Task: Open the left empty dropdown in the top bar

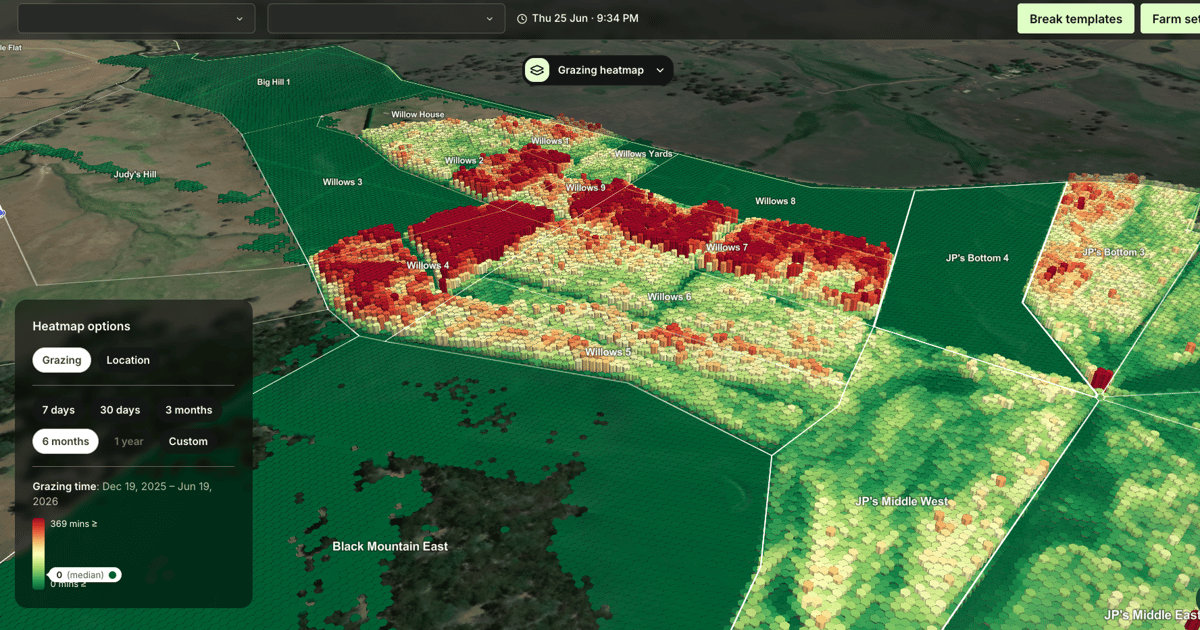Action: tap(136, 18)
